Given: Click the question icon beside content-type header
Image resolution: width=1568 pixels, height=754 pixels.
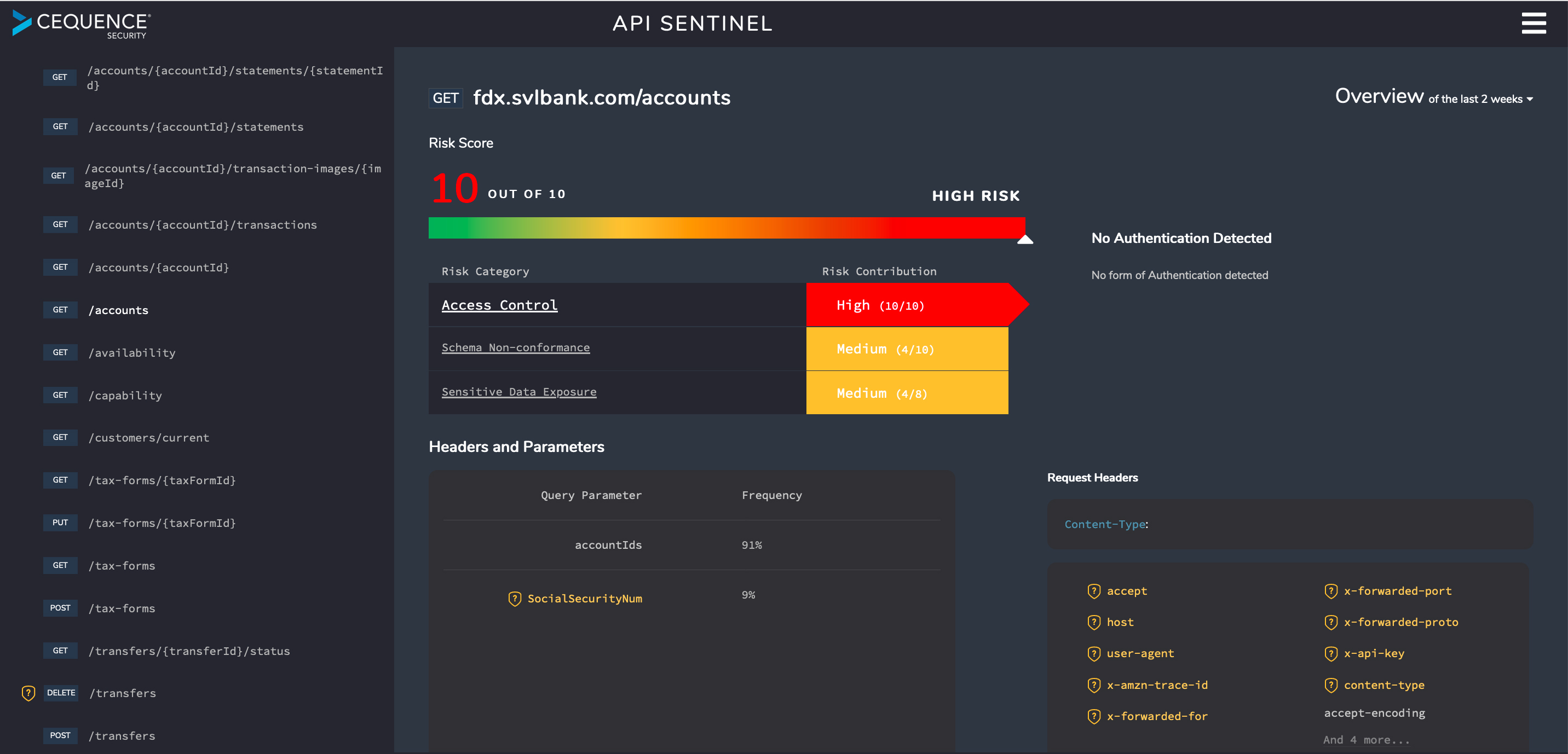Looking at the screenshot, I should coord(1330,685).
